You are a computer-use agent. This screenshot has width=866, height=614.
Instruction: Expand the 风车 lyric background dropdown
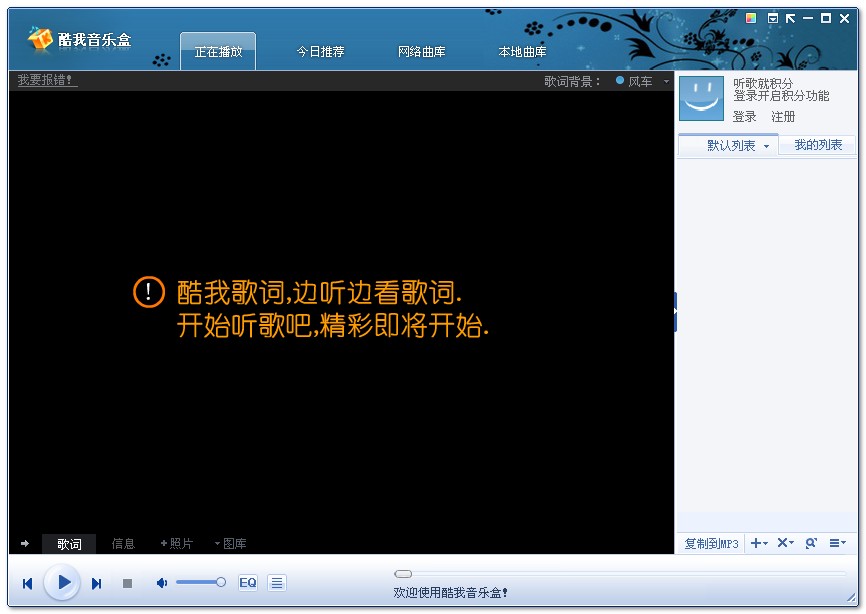[x=666, y=82]
